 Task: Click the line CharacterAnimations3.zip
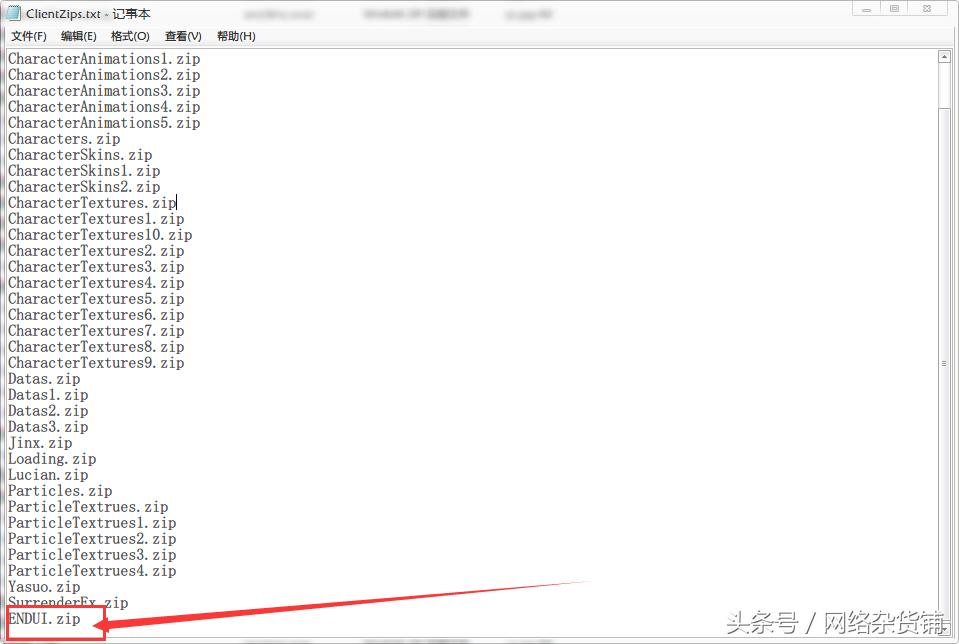pyautogui.click(x=104, y=91)
